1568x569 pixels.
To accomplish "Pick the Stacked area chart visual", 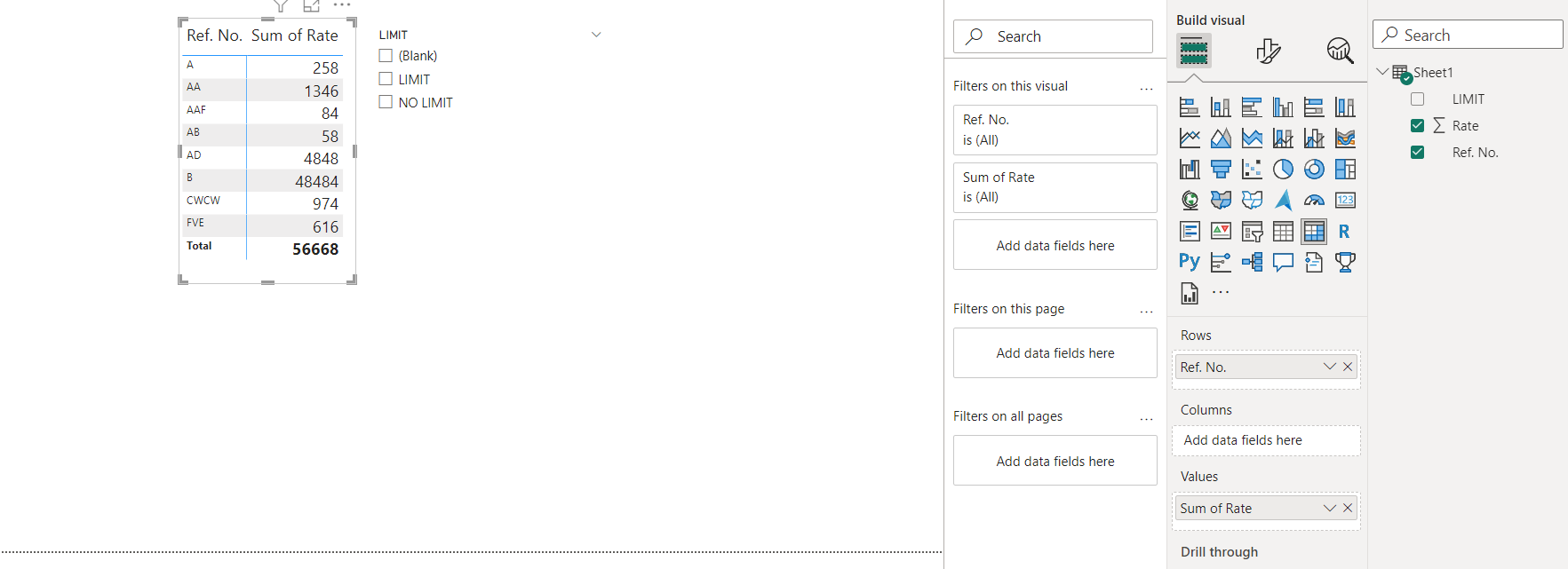I will 1252,138.
